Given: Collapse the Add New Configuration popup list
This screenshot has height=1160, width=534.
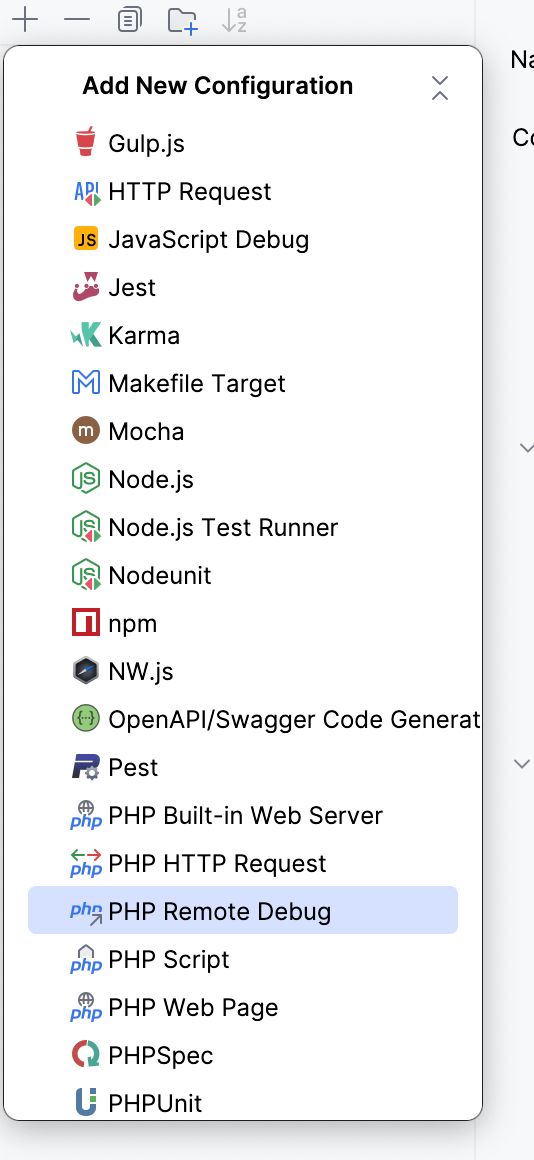Looking at the screenshot, I should click(x=440, y=87).
